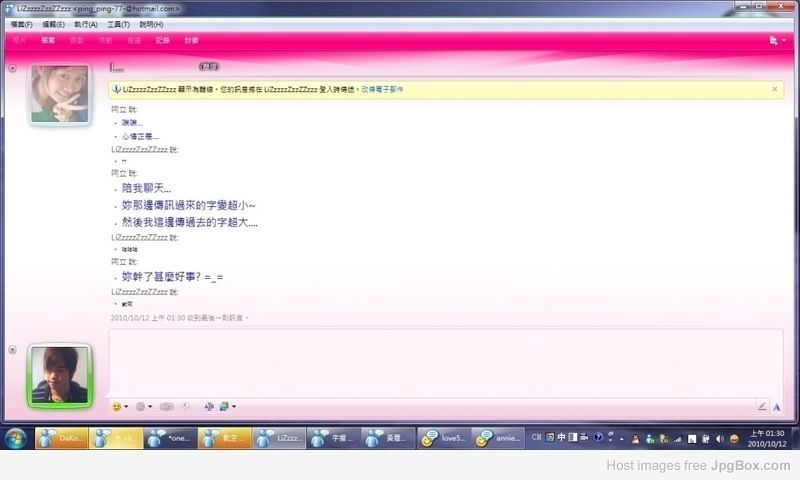Switch to the love5... taskbar chat window
The height and width of the screenshot is (480, 800).
point(444,438)
